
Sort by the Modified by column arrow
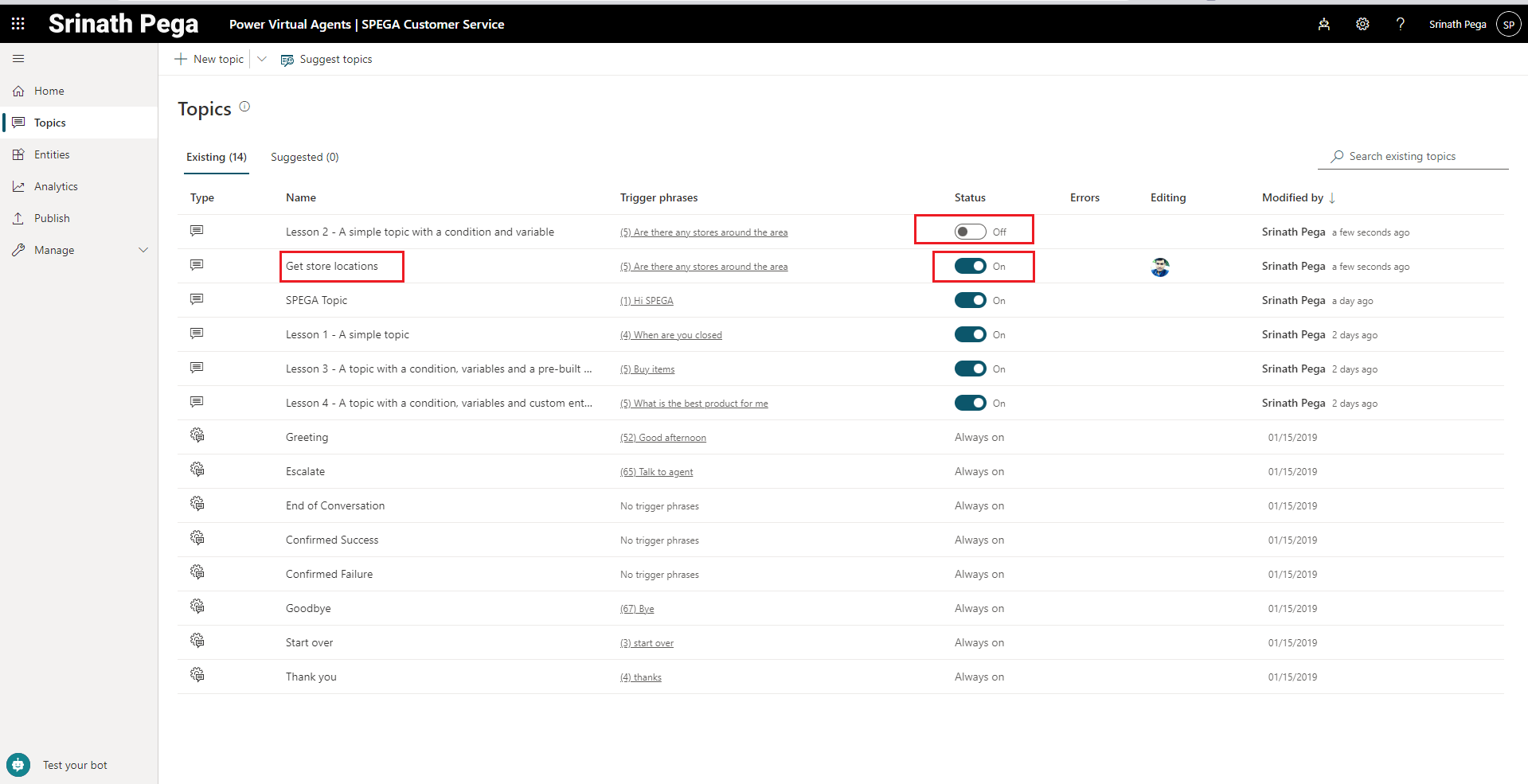pyautogui.click(x=1332, y=197)
